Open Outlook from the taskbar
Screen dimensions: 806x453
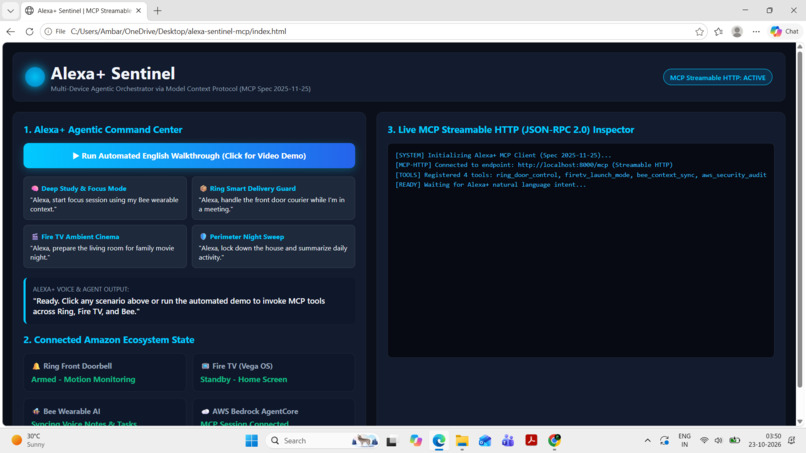pos(485,441)
